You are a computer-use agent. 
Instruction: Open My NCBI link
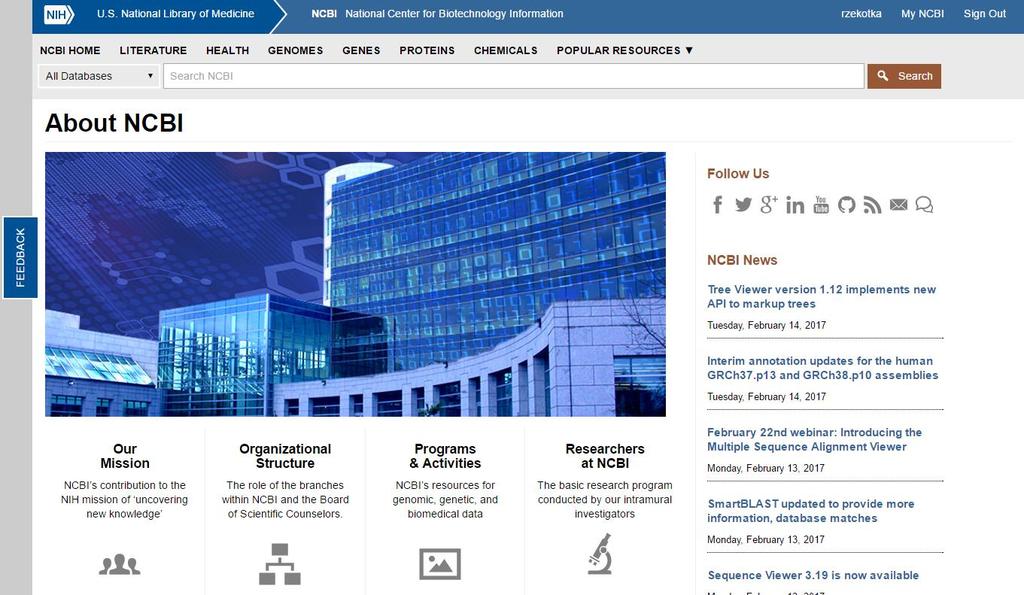[x=922, y=14]
